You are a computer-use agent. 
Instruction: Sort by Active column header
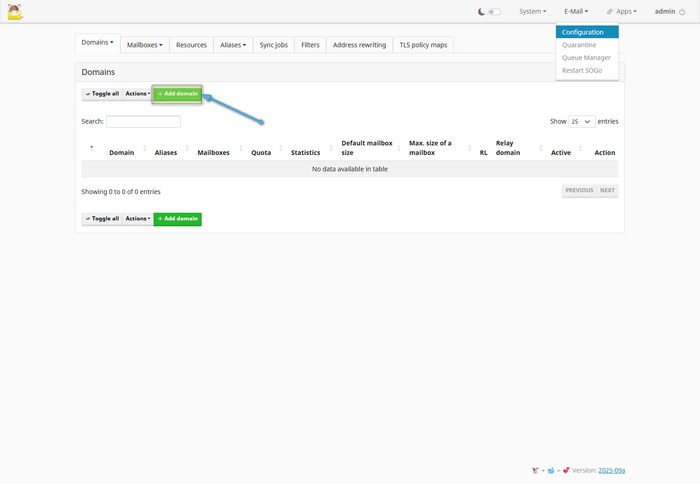pos(561,153)
